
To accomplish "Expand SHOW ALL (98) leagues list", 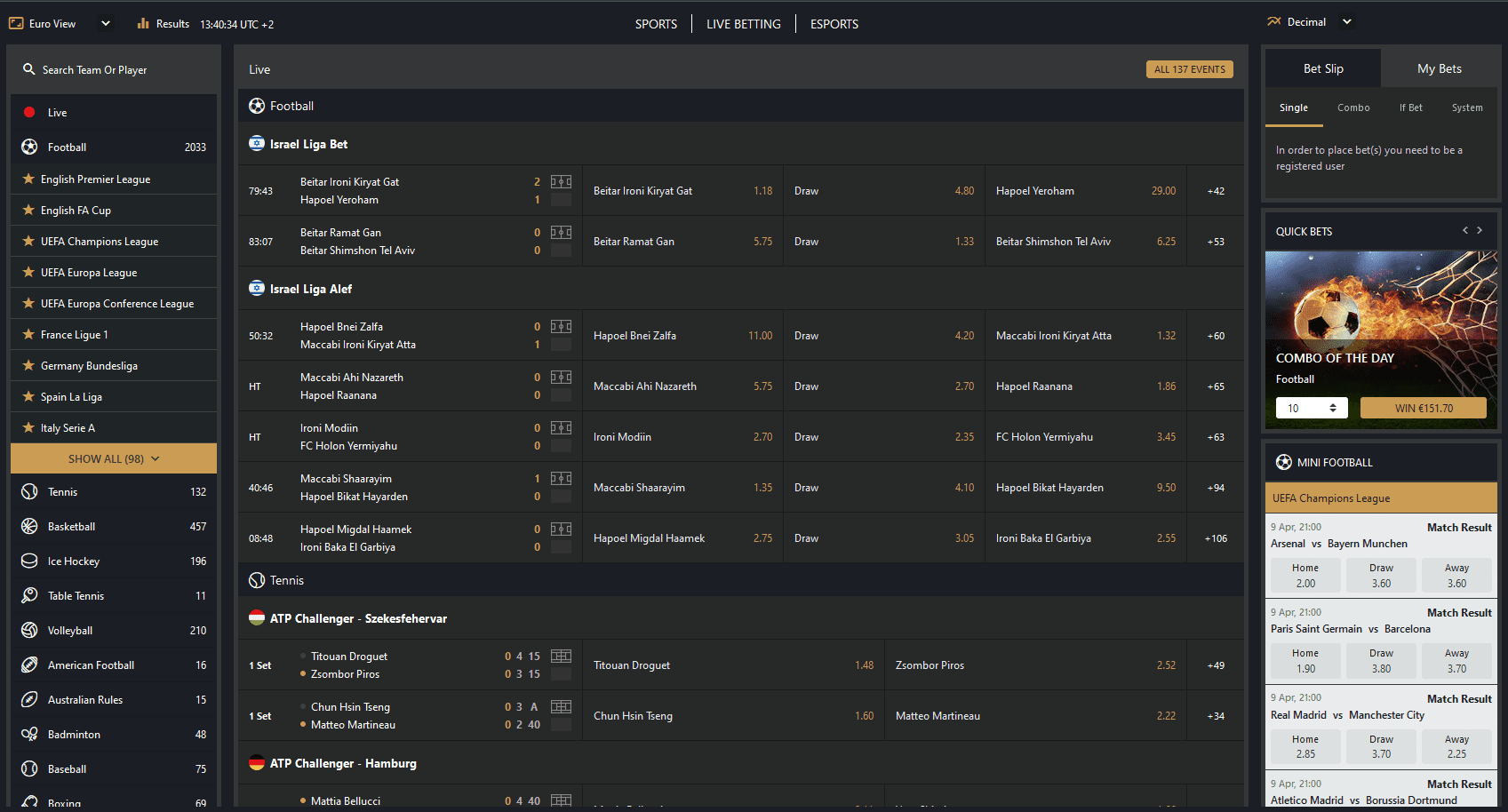I will point(114,459).
